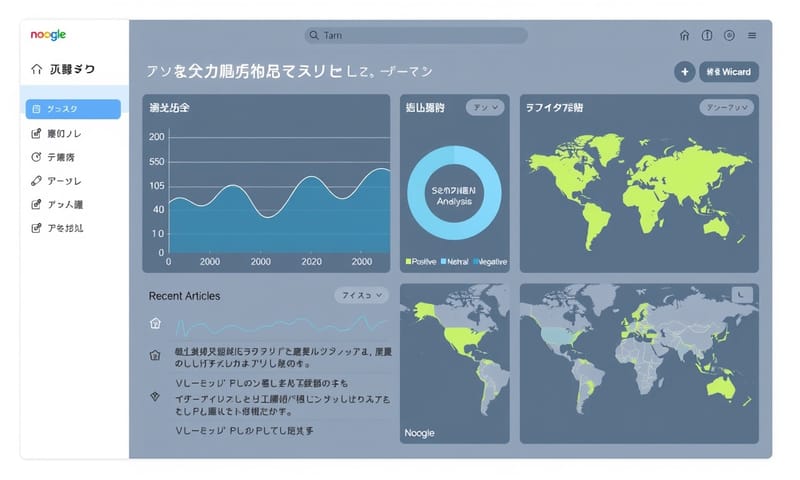
Task: Click the noogle logo in the sidebar
Action: tap(48, 35)
